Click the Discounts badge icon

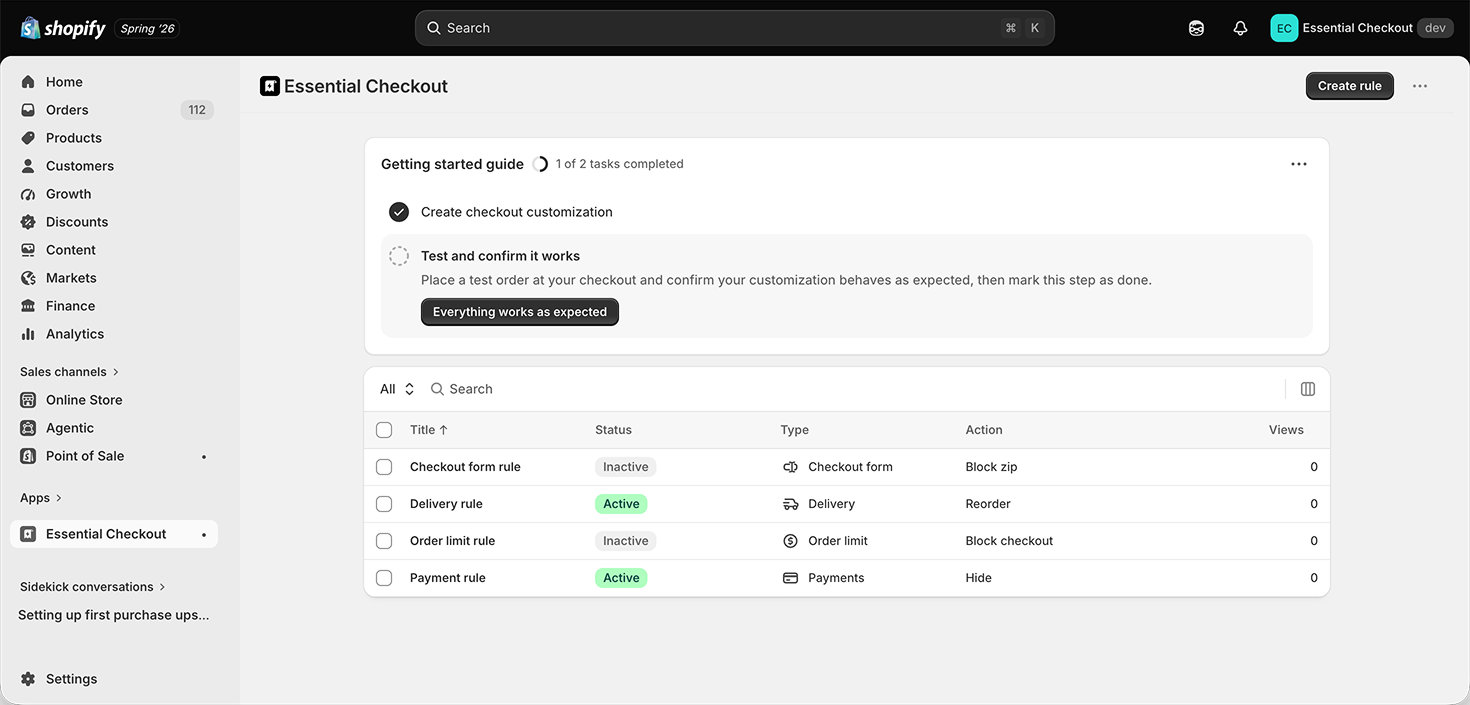coord(28,222)
